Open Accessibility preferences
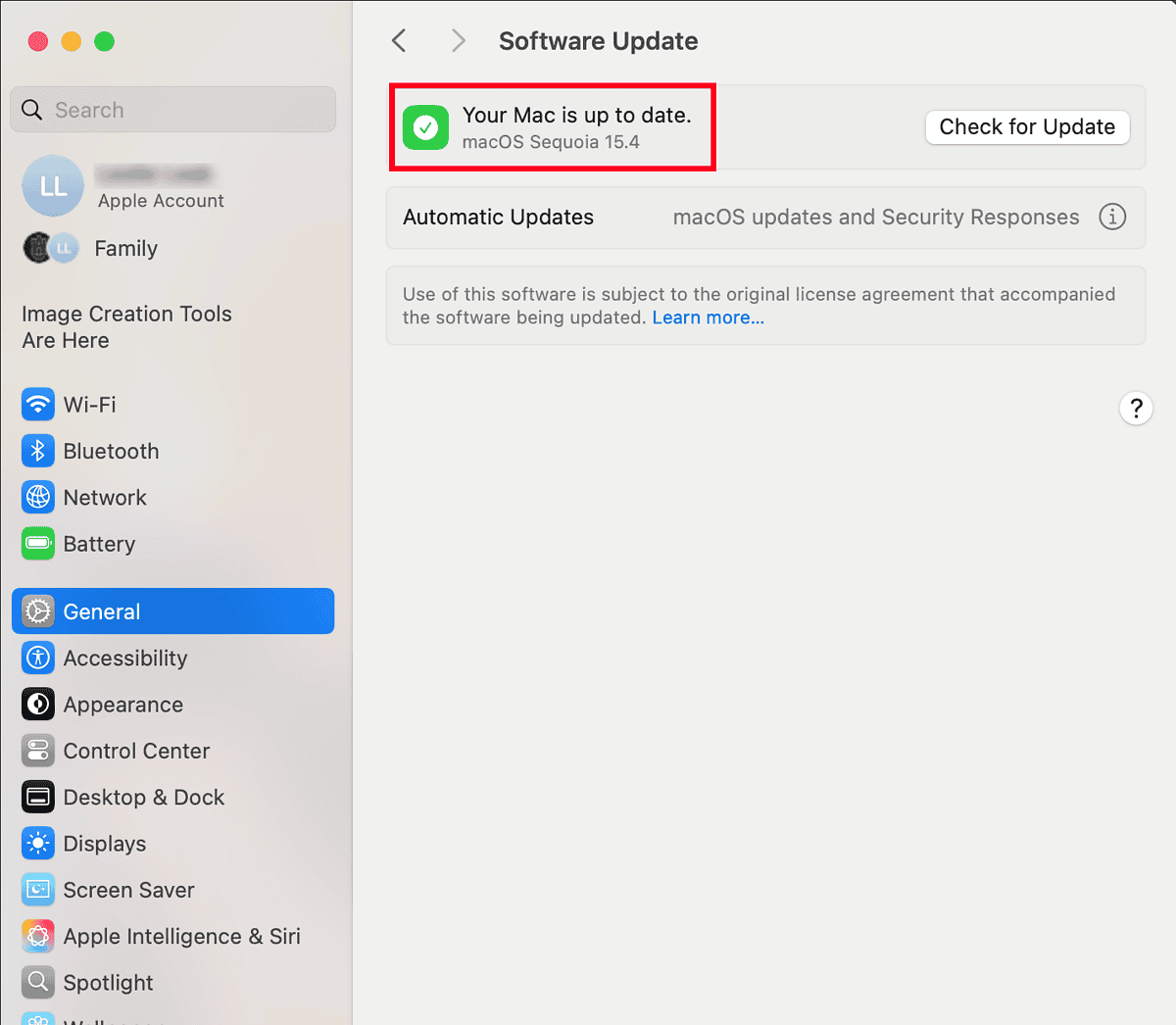Image resolution: width=1176 pixels, height=1025 pixels. 124,658
